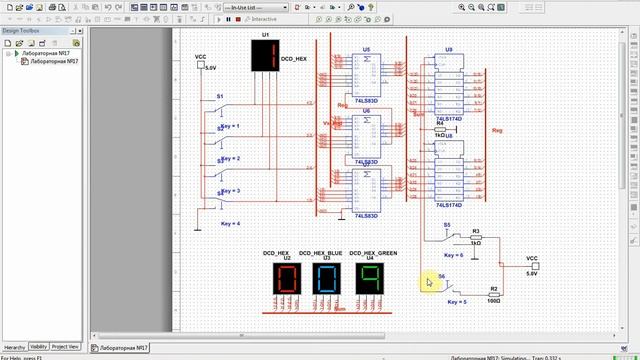The image size is (640, 360).
Task: Select the Лабораторная №17 document tab
Action: pyautogui.click(x=120, y=348)
